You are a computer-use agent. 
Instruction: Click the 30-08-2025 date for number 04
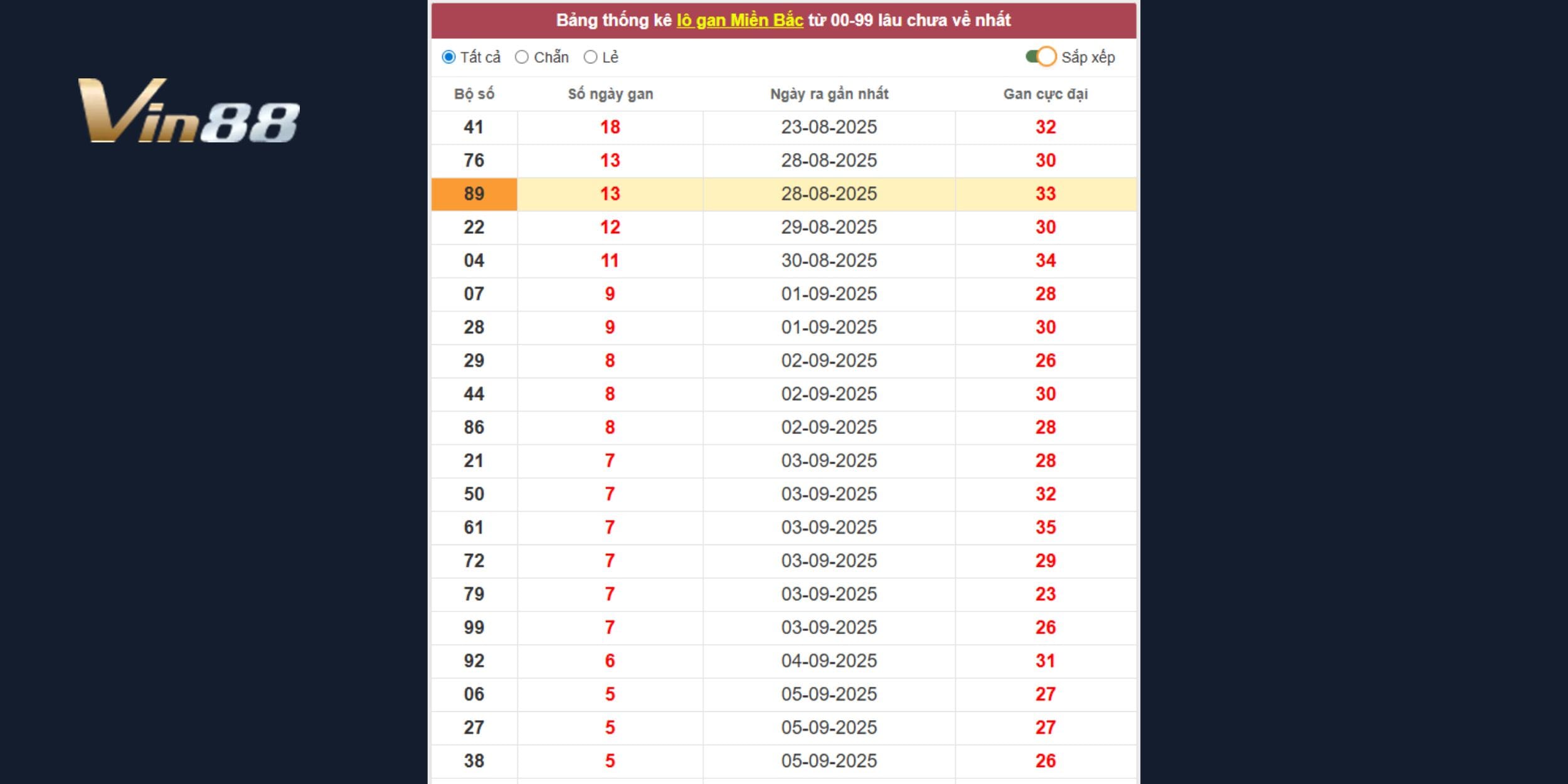point(829,260)
